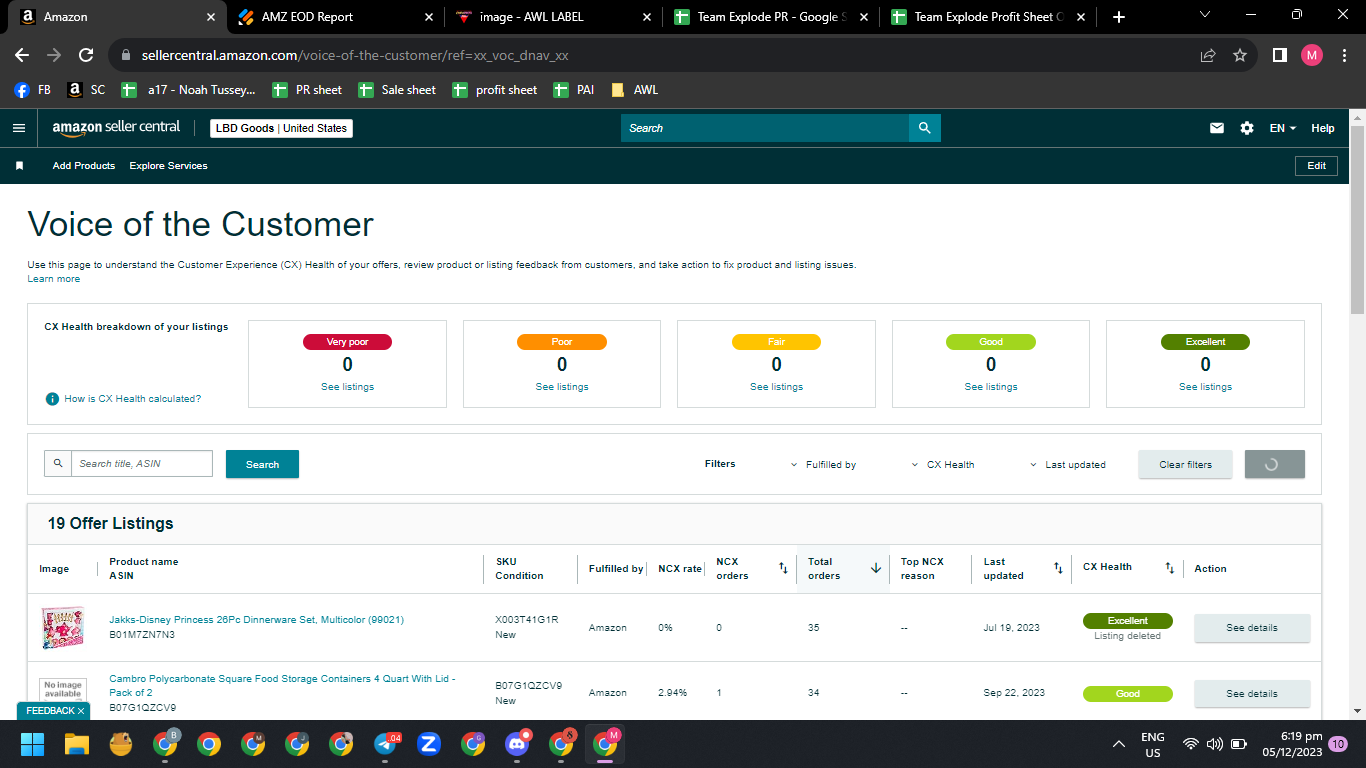The image size is (1366, 768).
Task: Click the Jakks-Disney Princess product thumbnail
Action: pos(62,628)
